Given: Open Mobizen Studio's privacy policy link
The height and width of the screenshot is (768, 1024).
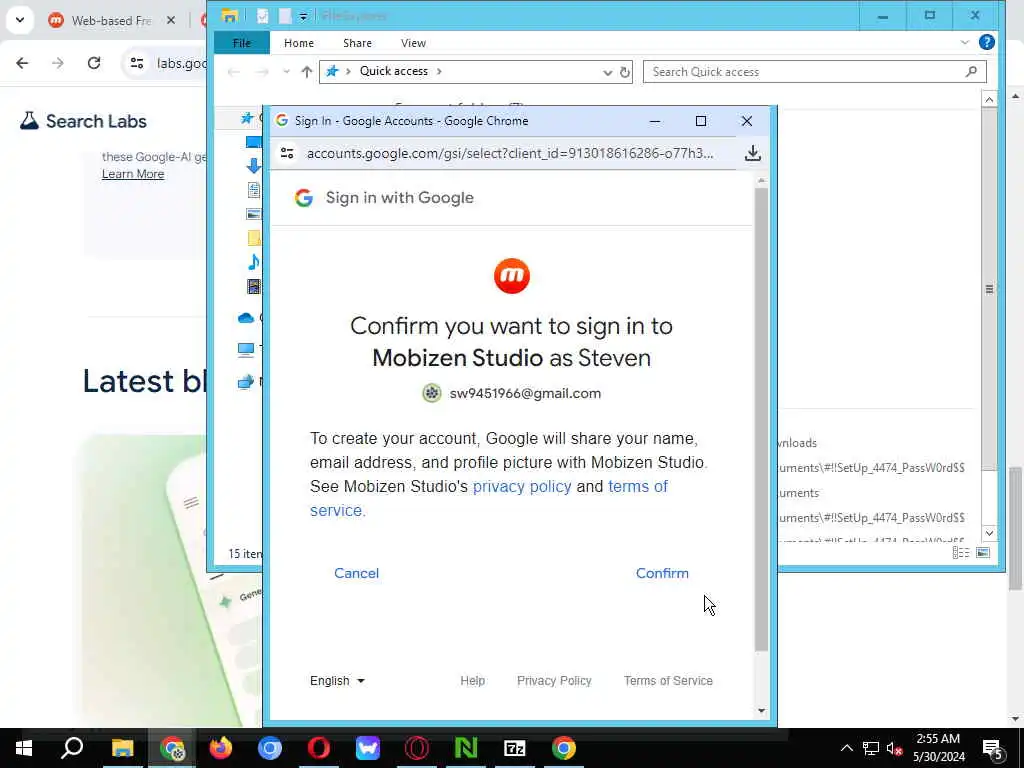Looking at the screenshot, I should coord(522,487).
